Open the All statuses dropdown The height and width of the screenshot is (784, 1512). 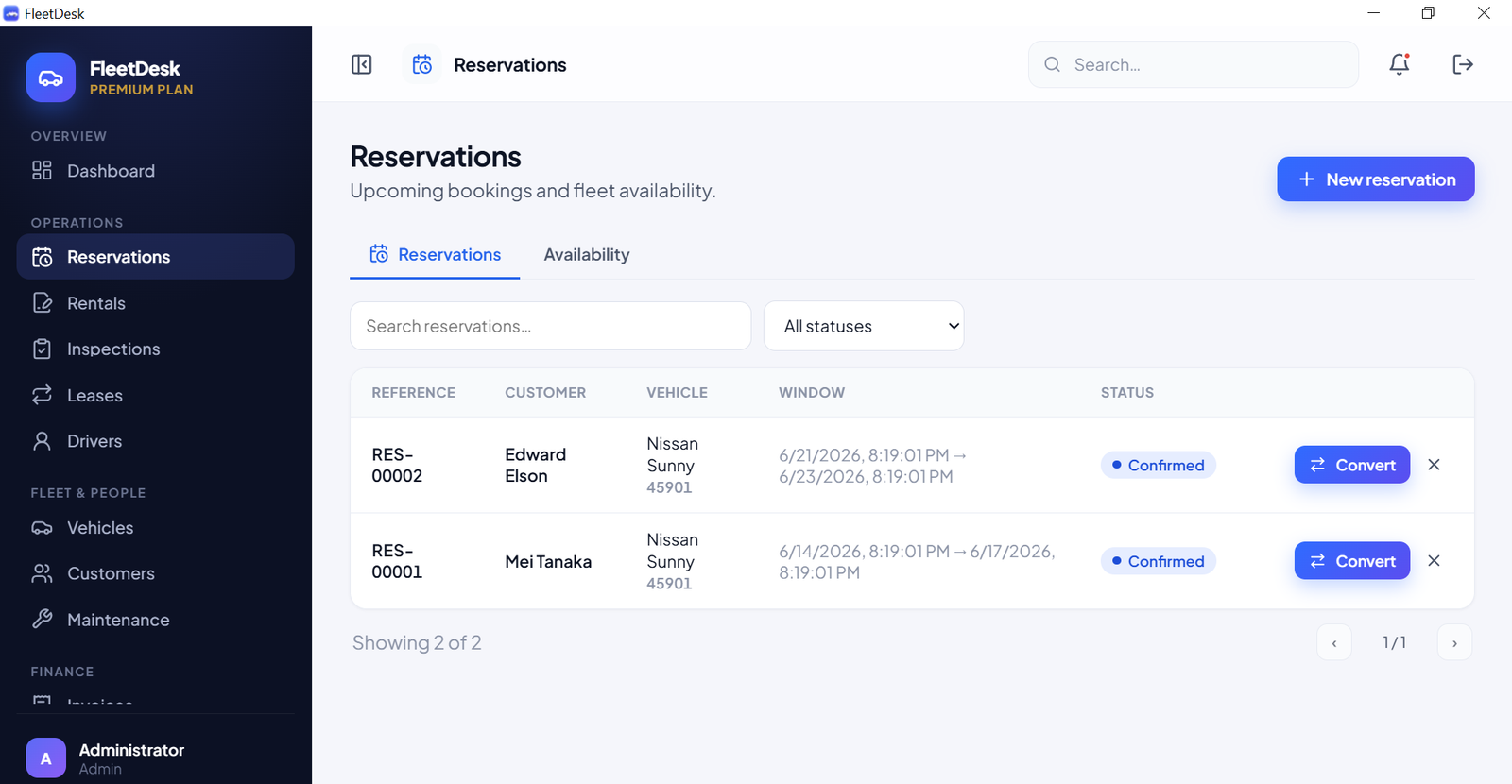point(864,326)
